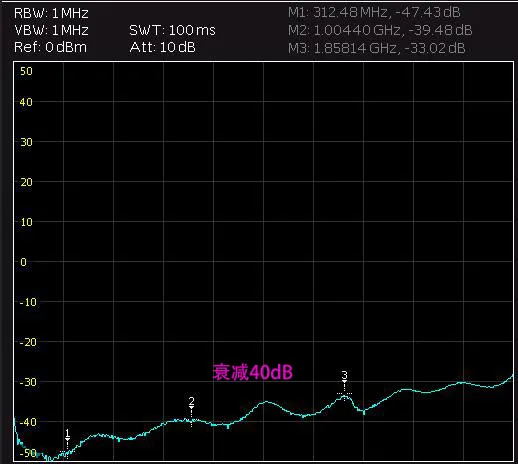The height and width of the screenshot is (464, 518).
Task: Select the VBW: 1 MHz setting
Action: coord(51,30)
